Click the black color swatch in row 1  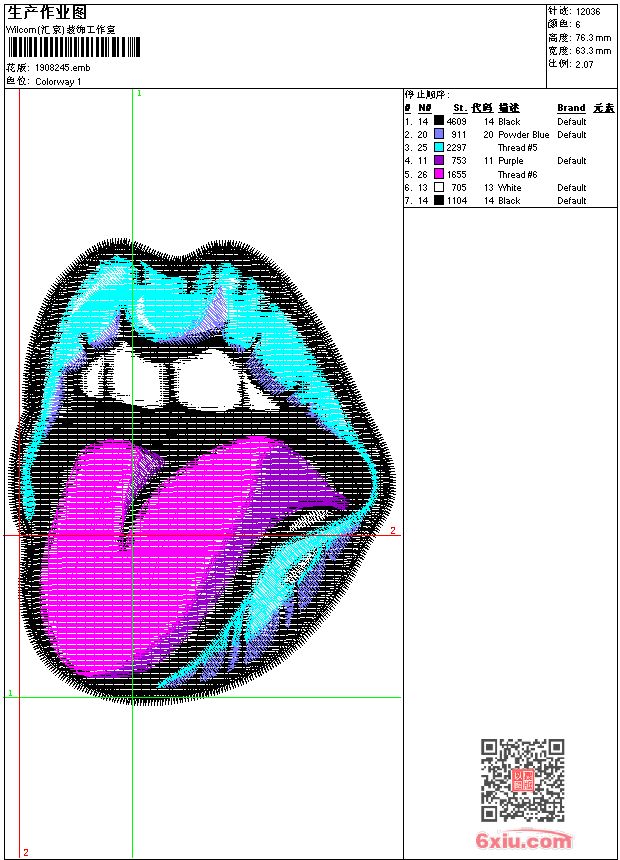[x=439, y=121]
